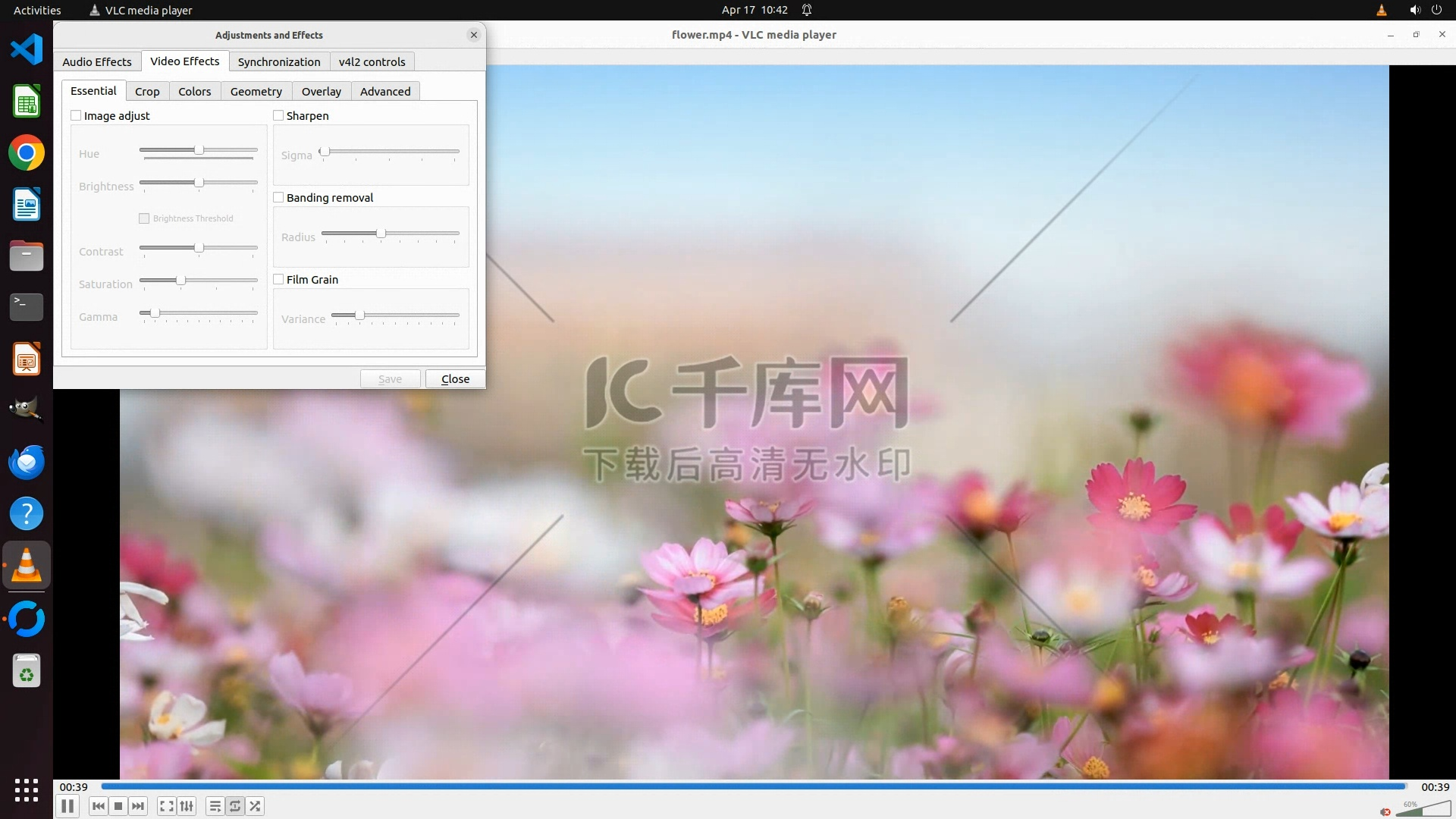Open the Synchronization tab
This screenshot has width=1456, height=819.
[279, 62]
